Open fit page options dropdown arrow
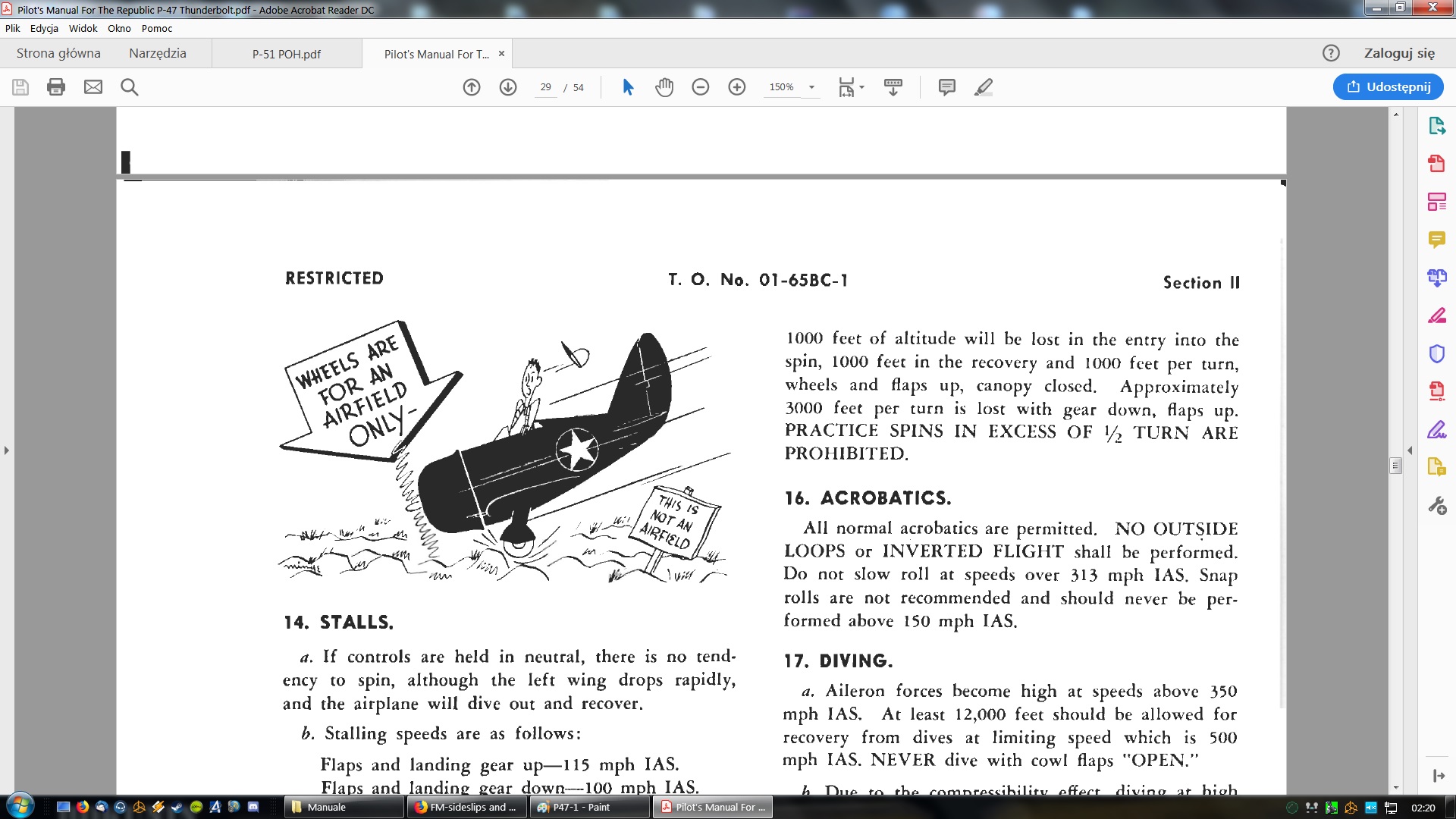 pyautogui.click(x=861, y=87)
